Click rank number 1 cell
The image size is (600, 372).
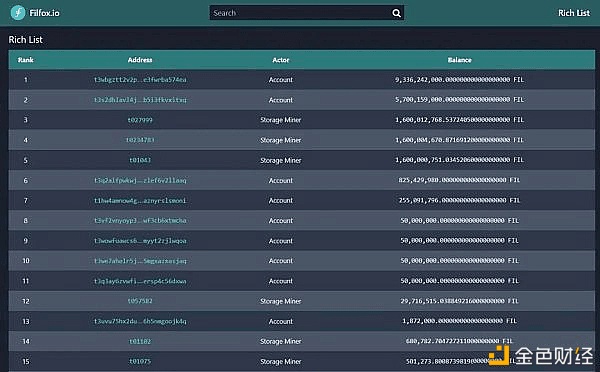point(26,80)
